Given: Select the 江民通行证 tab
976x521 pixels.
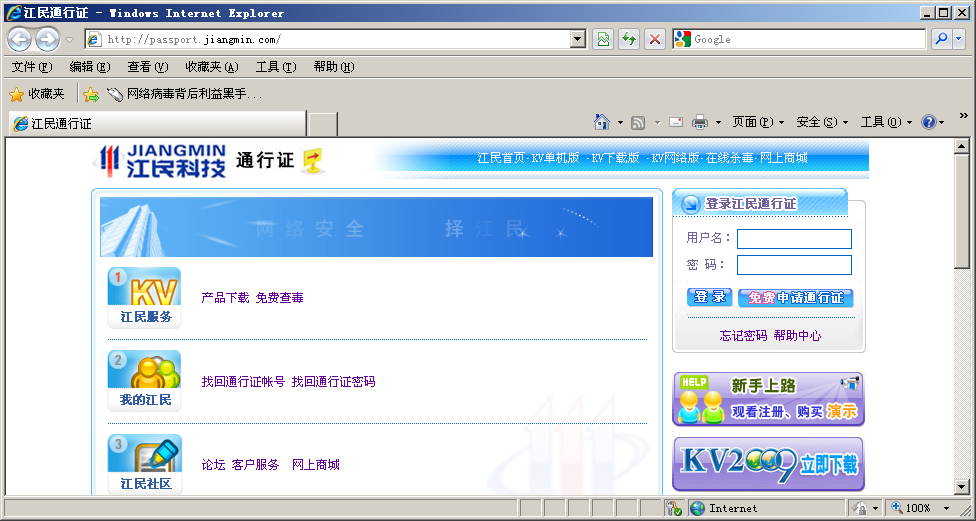Looking at the screenshot, I should click(157, 123).
